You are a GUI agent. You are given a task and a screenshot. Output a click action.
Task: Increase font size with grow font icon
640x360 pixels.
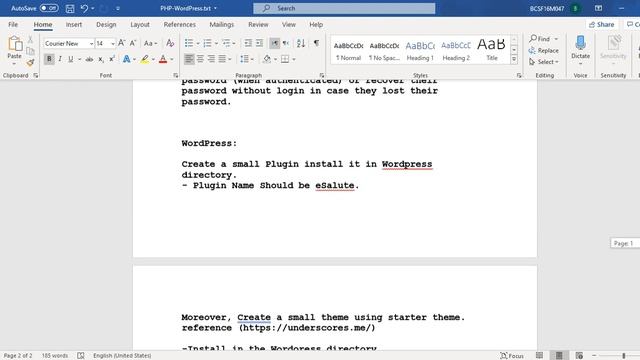[x=122, y=43]
